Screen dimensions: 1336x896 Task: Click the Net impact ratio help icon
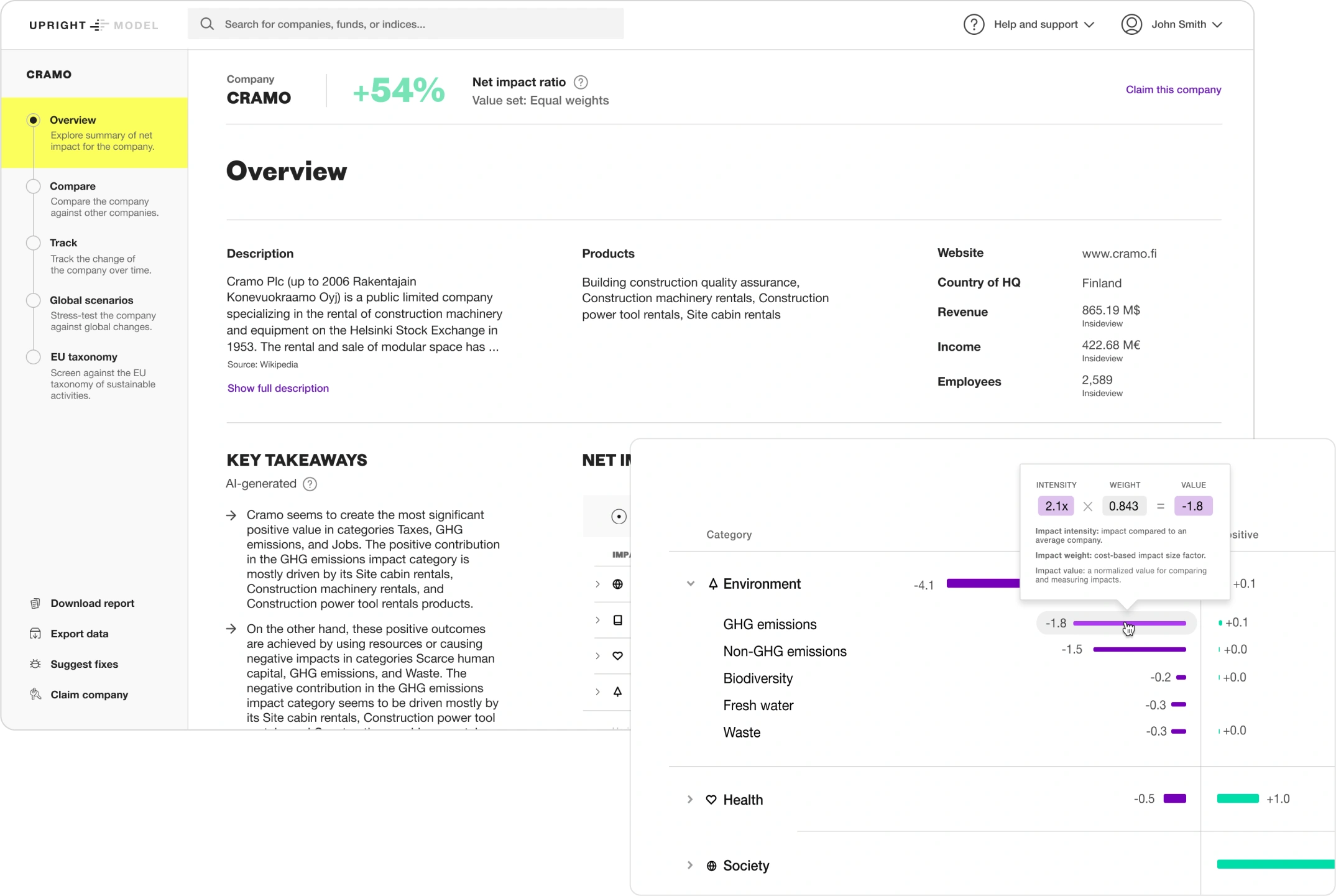pyautogui.click(x=581, y=82)
